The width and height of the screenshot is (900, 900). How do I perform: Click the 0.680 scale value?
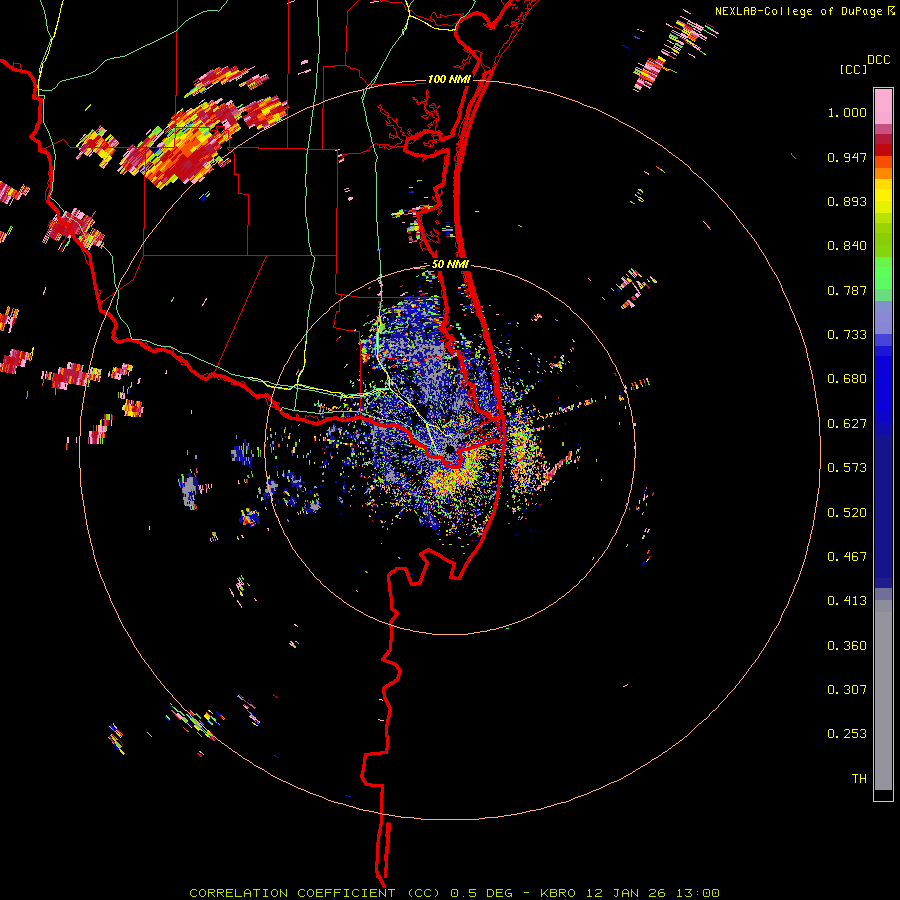pos(847,379)
